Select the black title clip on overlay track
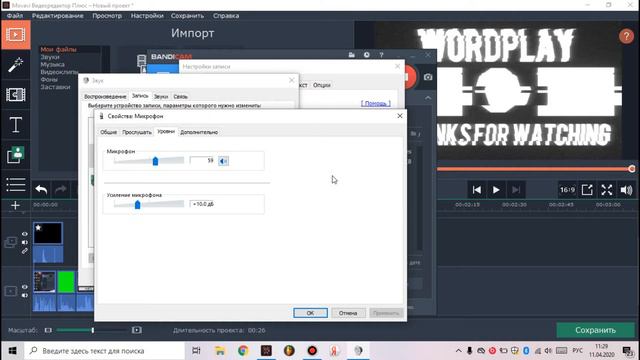 coord(48,233)
